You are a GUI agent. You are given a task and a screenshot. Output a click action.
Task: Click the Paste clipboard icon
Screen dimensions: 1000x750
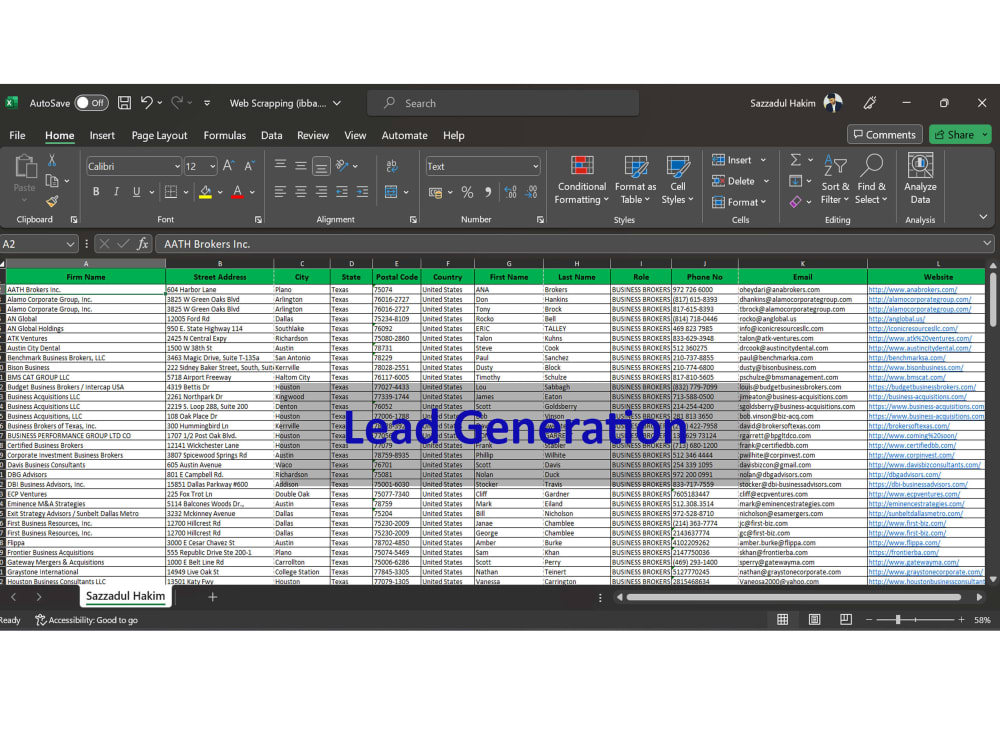pos(25,167)
